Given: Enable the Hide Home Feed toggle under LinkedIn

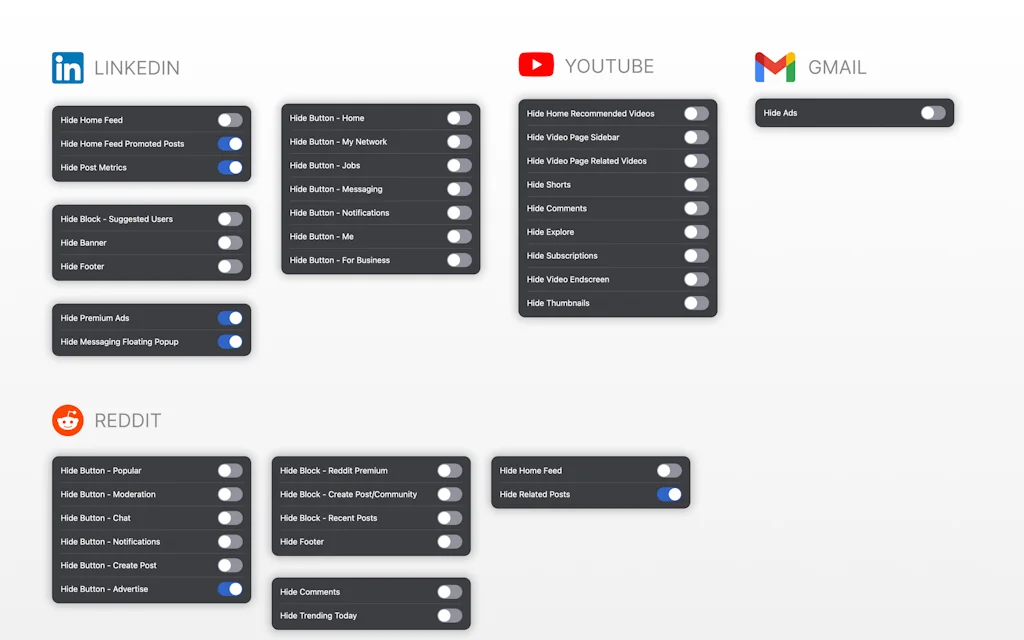Looking at the screenshot, I should [x=230, y=120].
